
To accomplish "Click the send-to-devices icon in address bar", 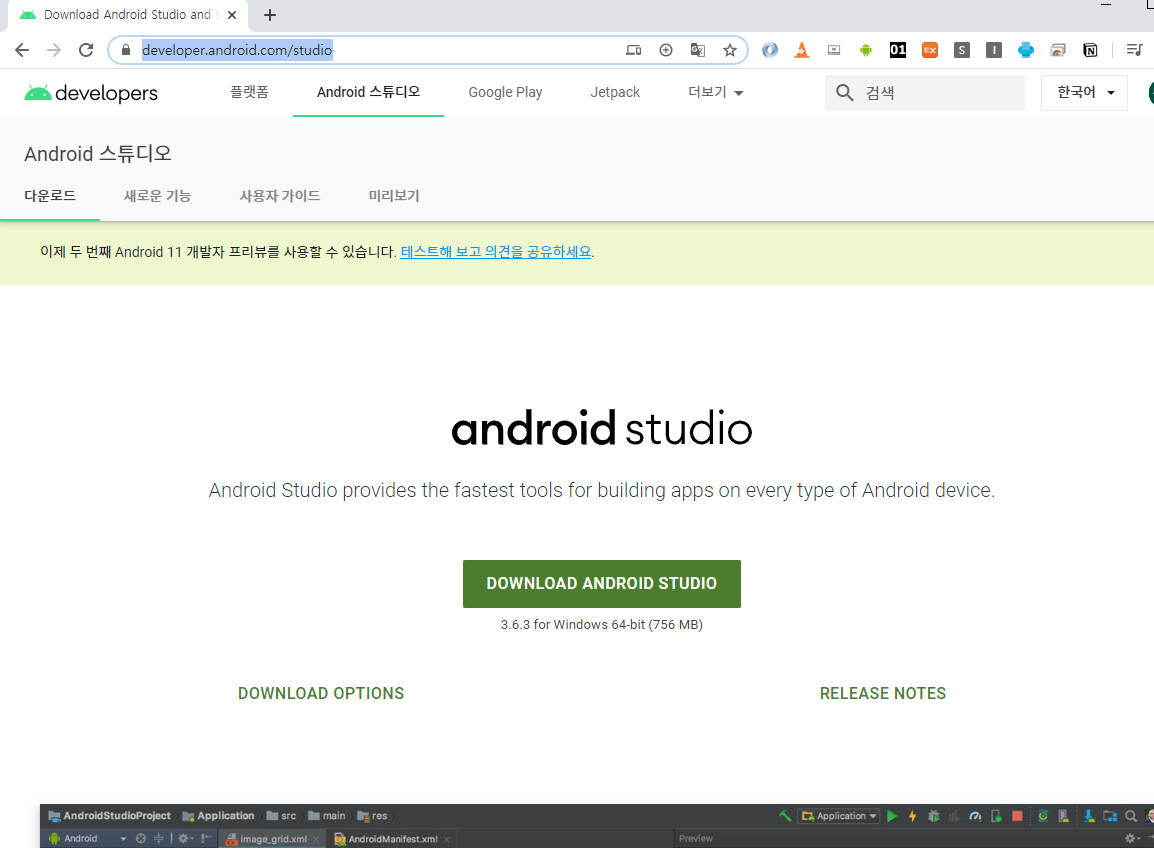I will point(634,50).
